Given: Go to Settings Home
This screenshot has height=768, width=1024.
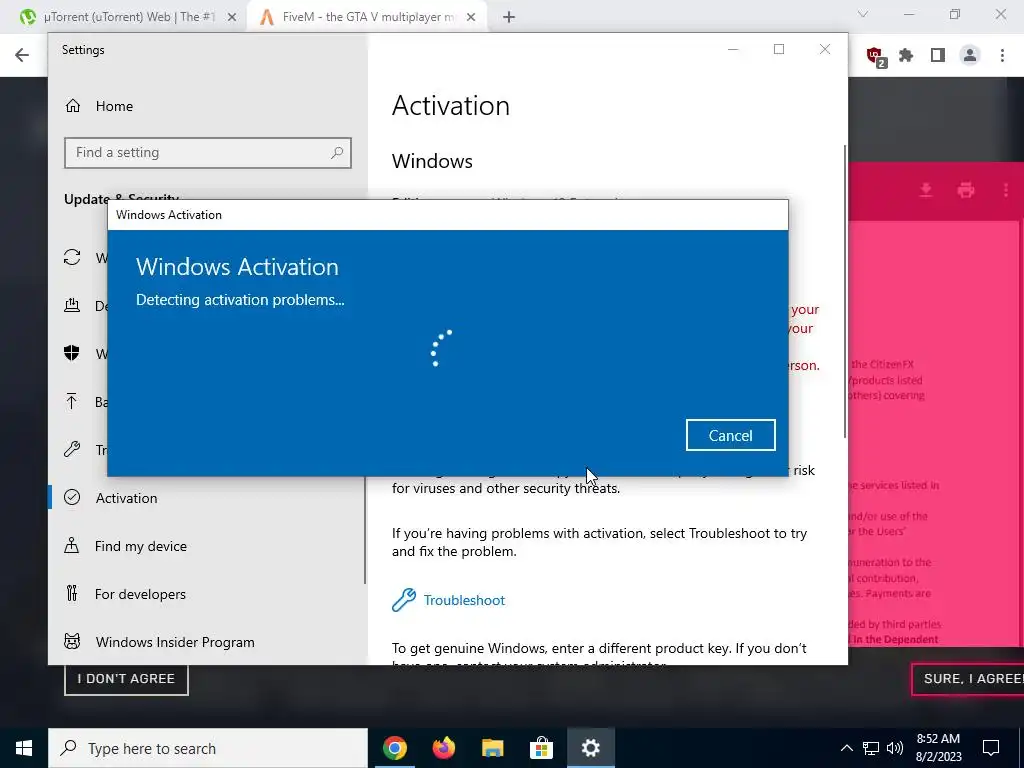Looking at the screenshot, I should pos(114,106).
